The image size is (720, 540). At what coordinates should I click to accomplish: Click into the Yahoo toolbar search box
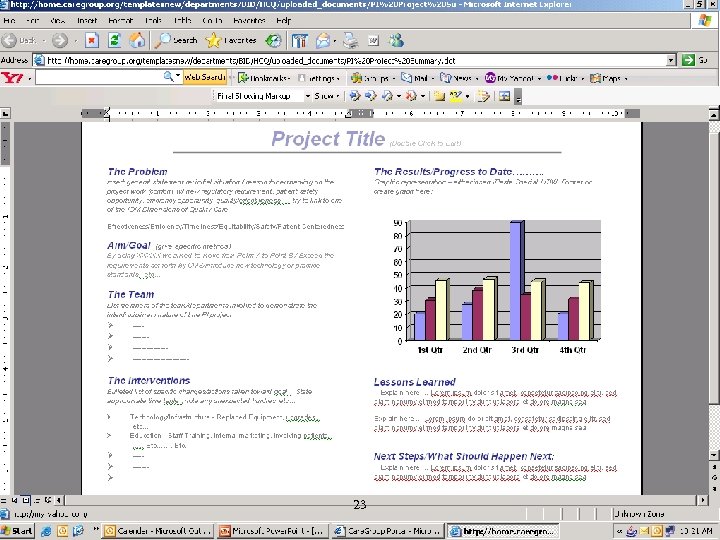[x=99, y=78]
